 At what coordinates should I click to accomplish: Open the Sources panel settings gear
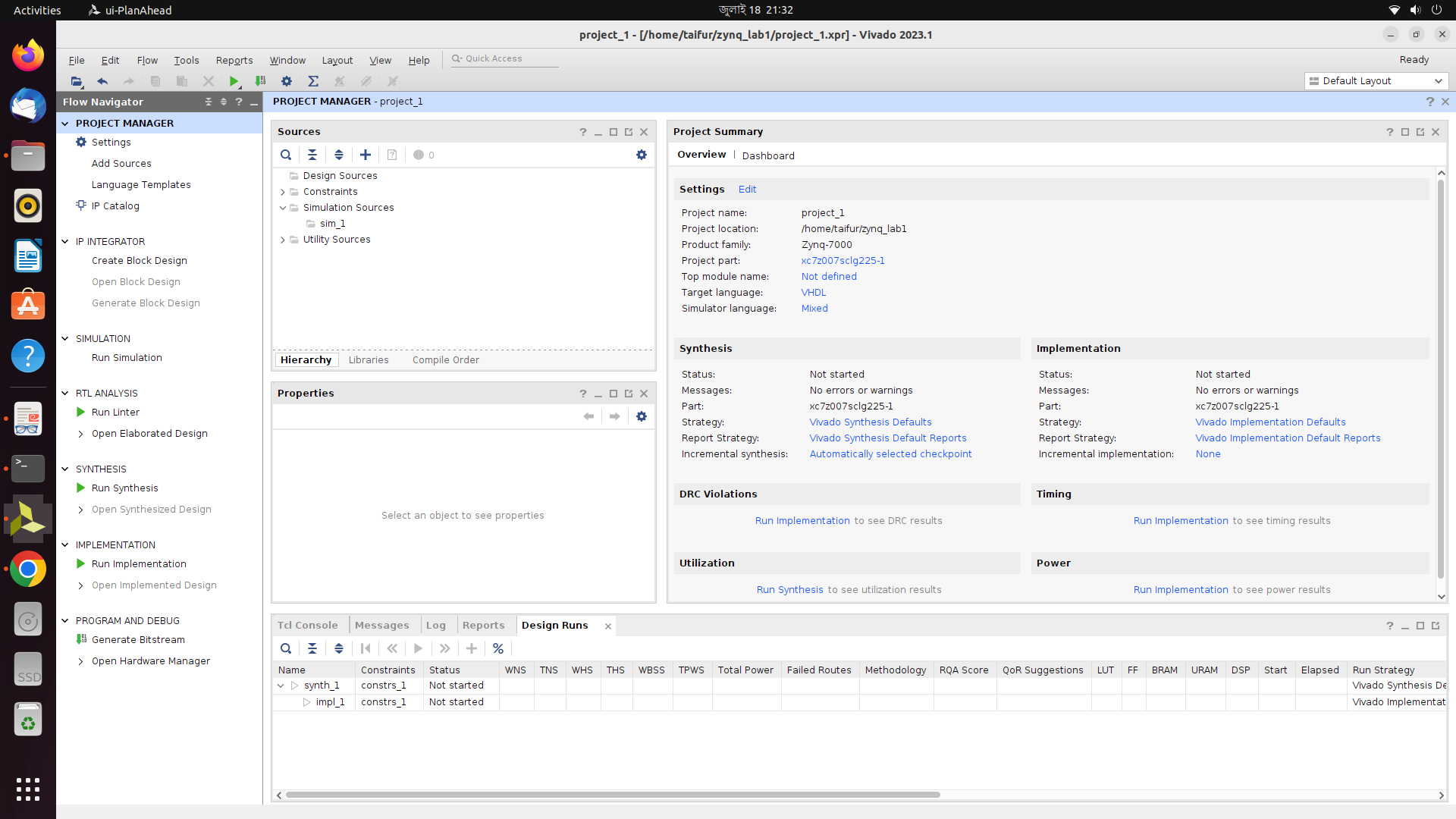pos(642,155)
